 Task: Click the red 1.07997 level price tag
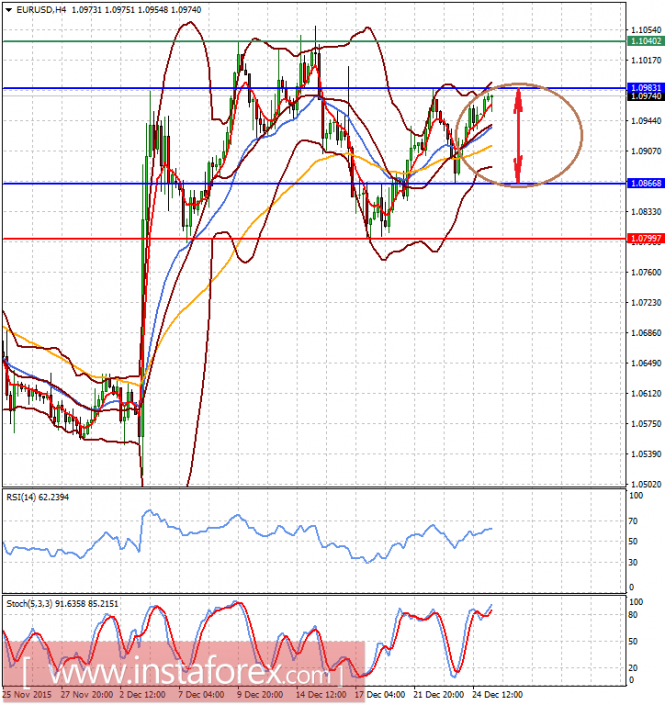tap(645, 238)
